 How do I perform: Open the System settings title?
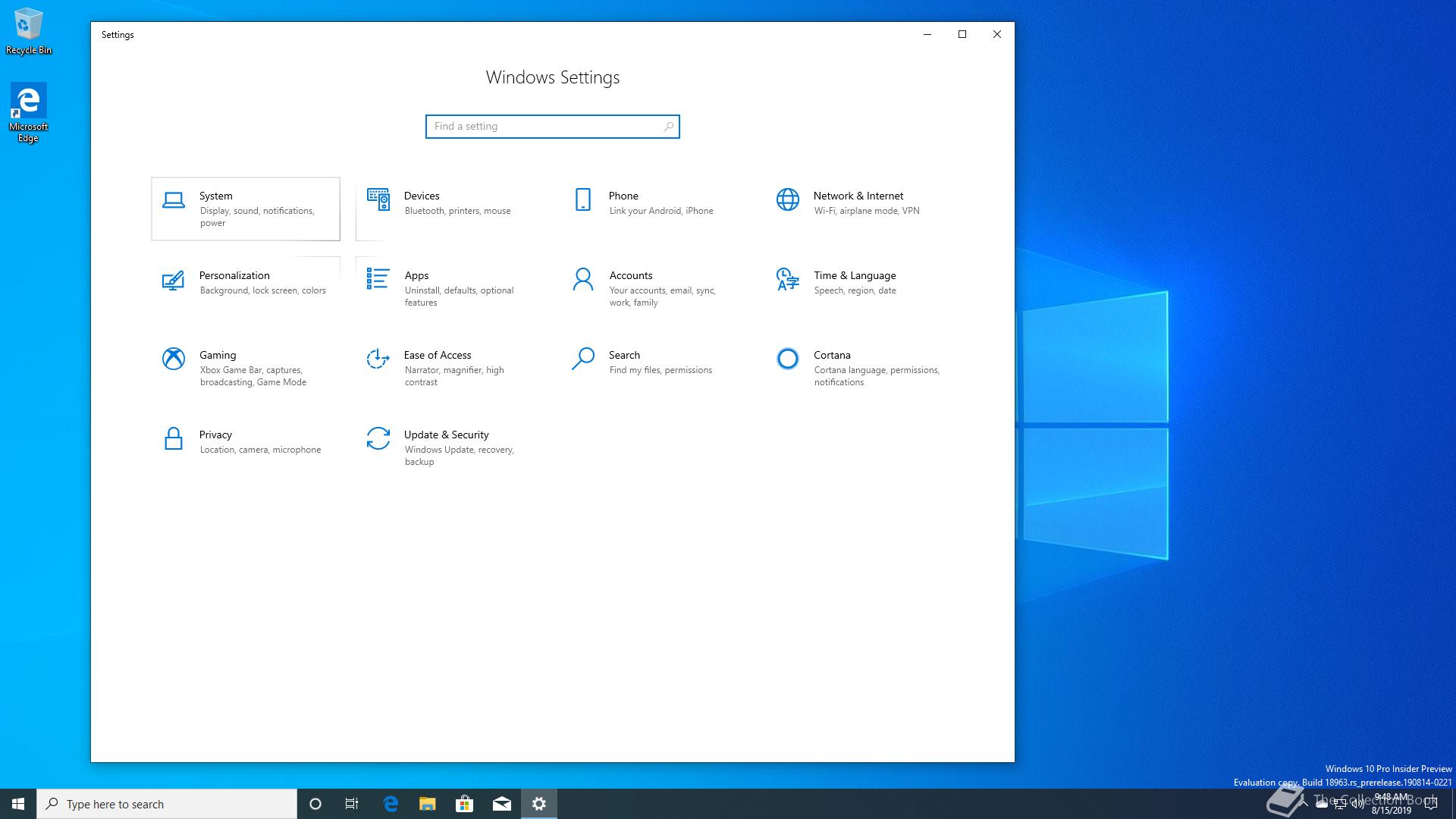tap(216, 196)
